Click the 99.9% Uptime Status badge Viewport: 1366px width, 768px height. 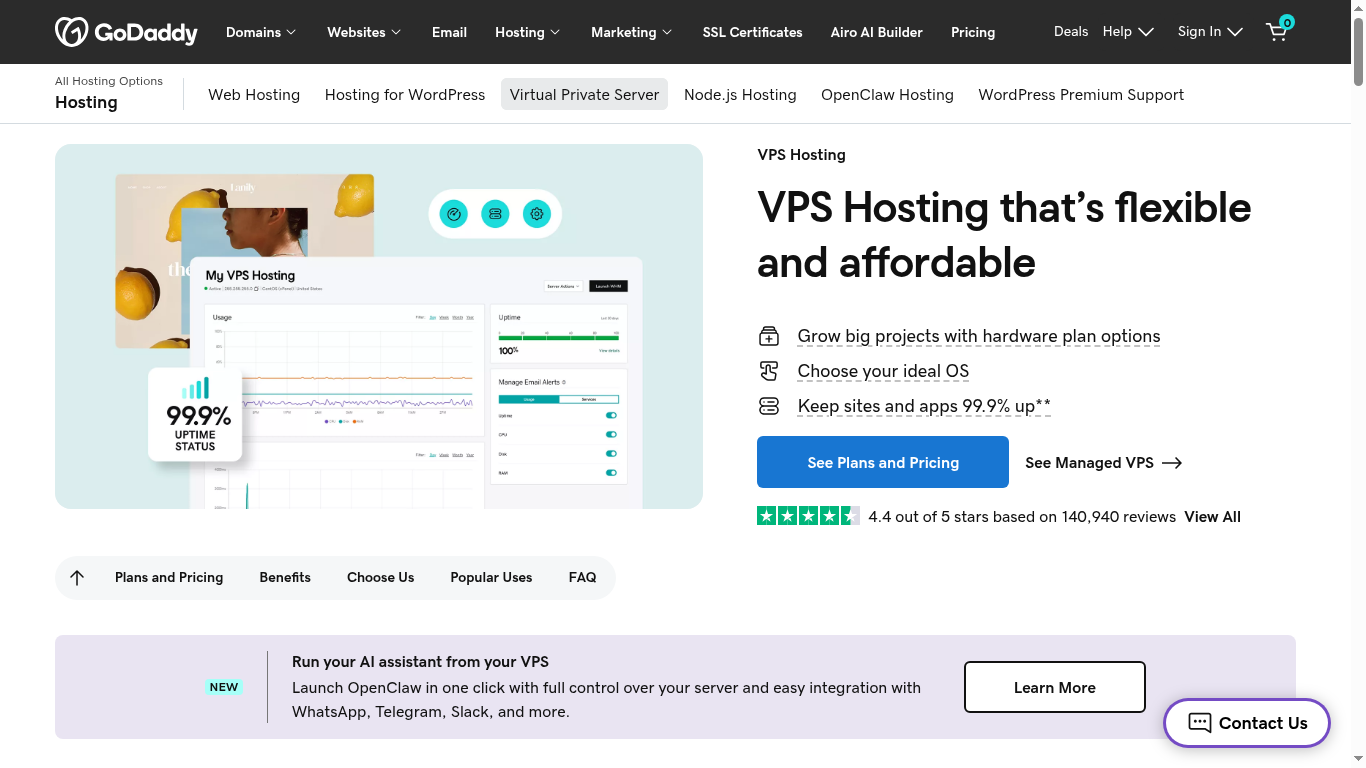pyautogui.click(x=195, y=415)
